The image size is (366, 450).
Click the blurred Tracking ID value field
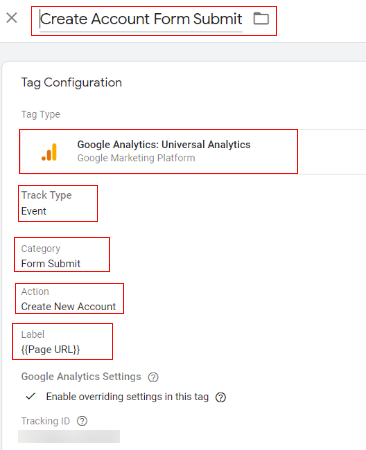(x=69, y=437)
